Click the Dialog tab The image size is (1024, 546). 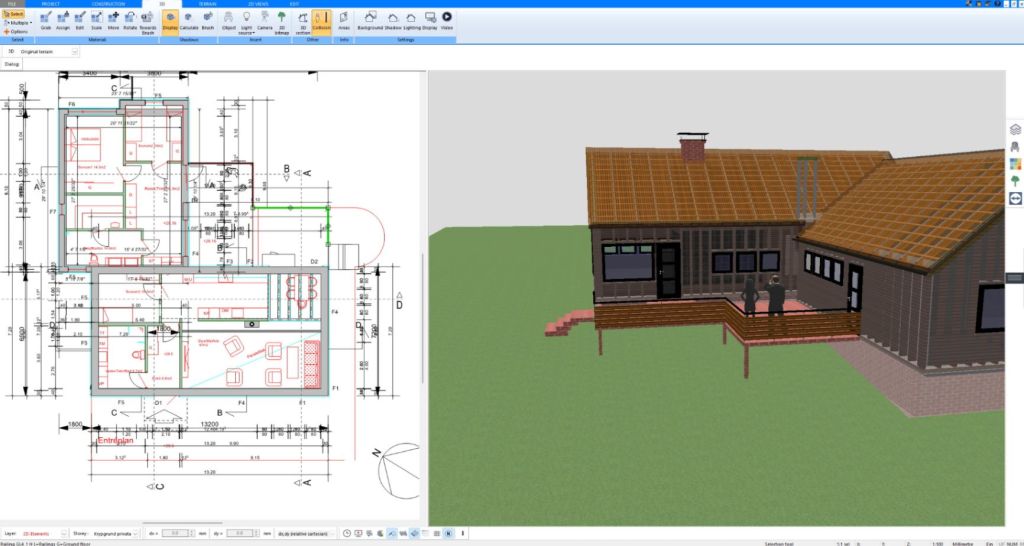click(x=12, y=65)
